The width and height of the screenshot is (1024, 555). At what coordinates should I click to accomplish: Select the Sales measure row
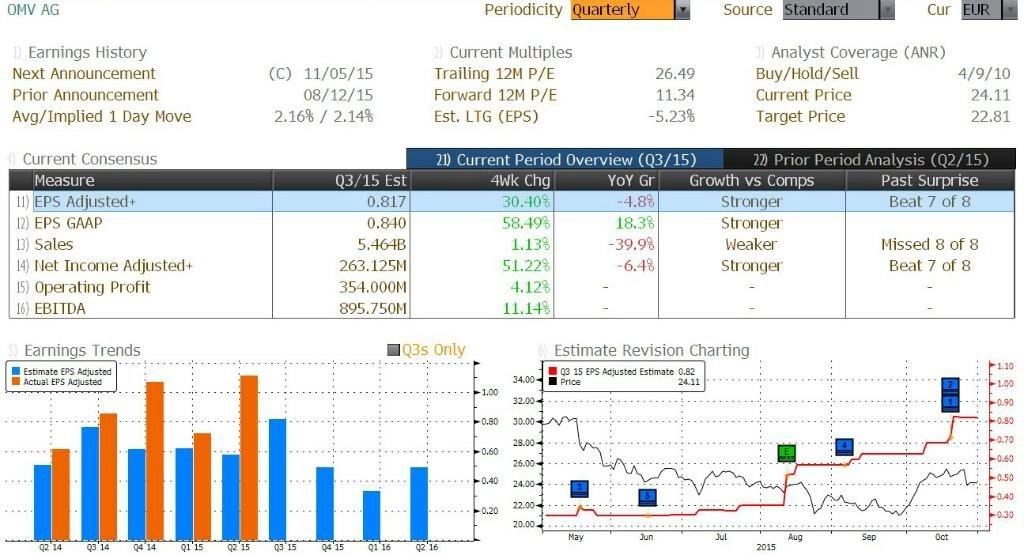[512, 245]
